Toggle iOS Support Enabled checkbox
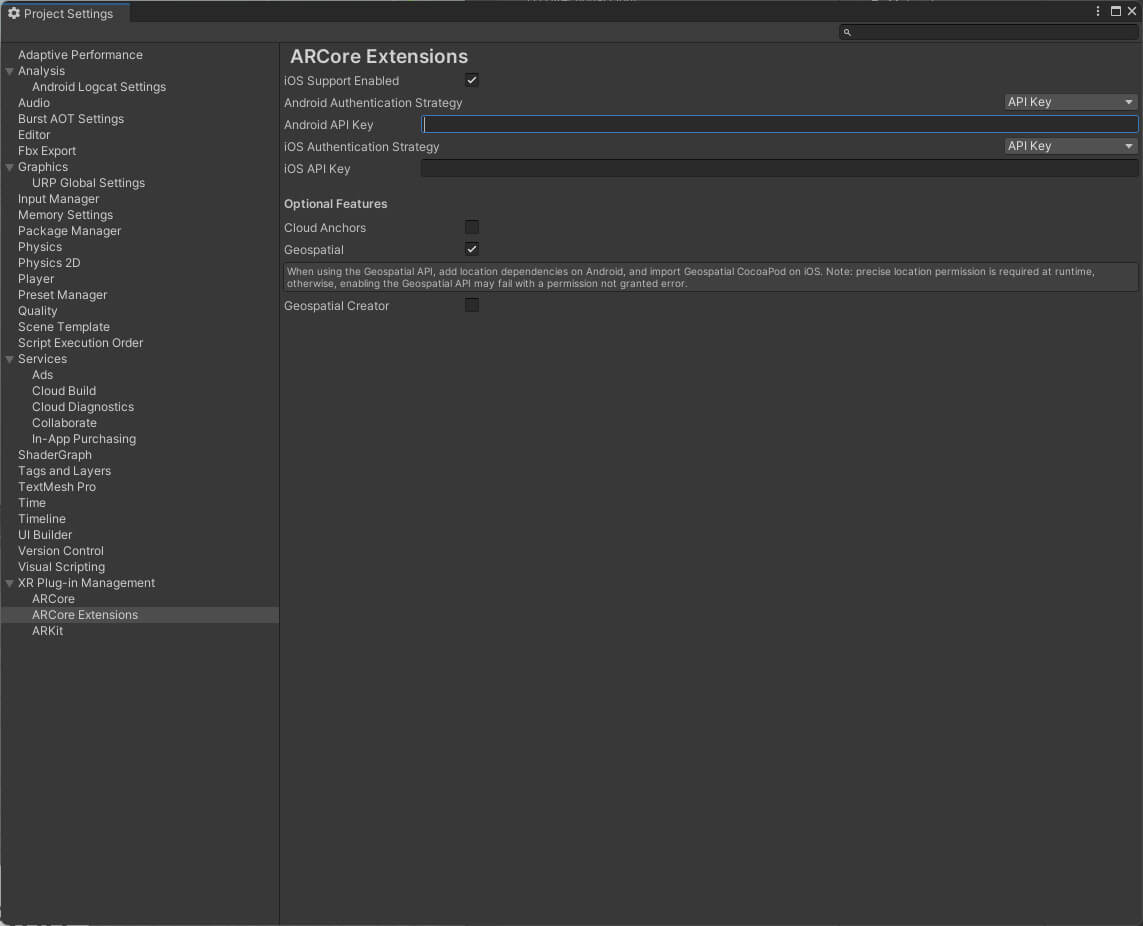The height and width of the screenshot is (926, 1143). tap(472, 80)
